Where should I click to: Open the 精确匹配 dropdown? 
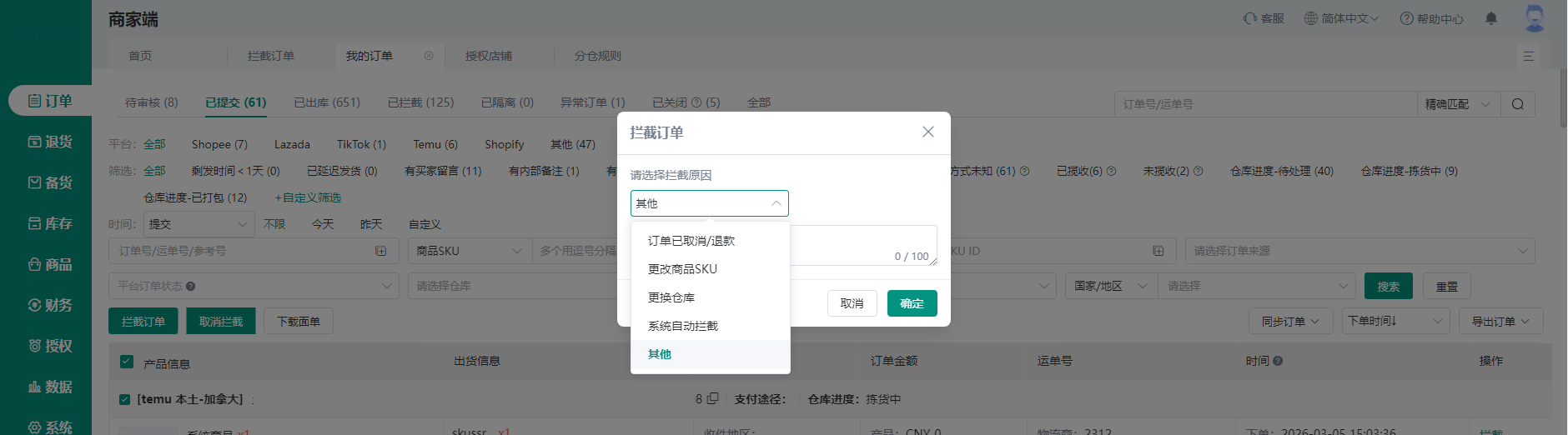pos(1457,104)
